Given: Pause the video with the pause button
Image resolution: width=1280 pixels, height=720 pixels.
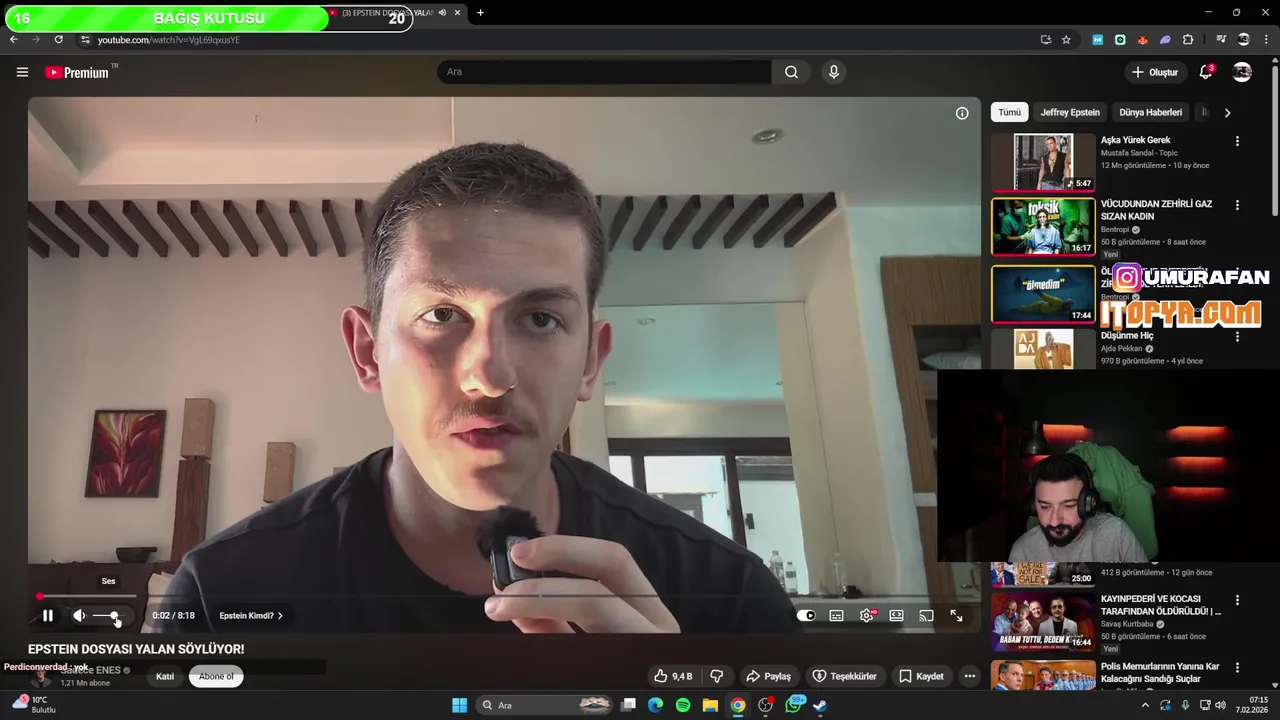Looking at the screenshot, I should click(47, 616).
